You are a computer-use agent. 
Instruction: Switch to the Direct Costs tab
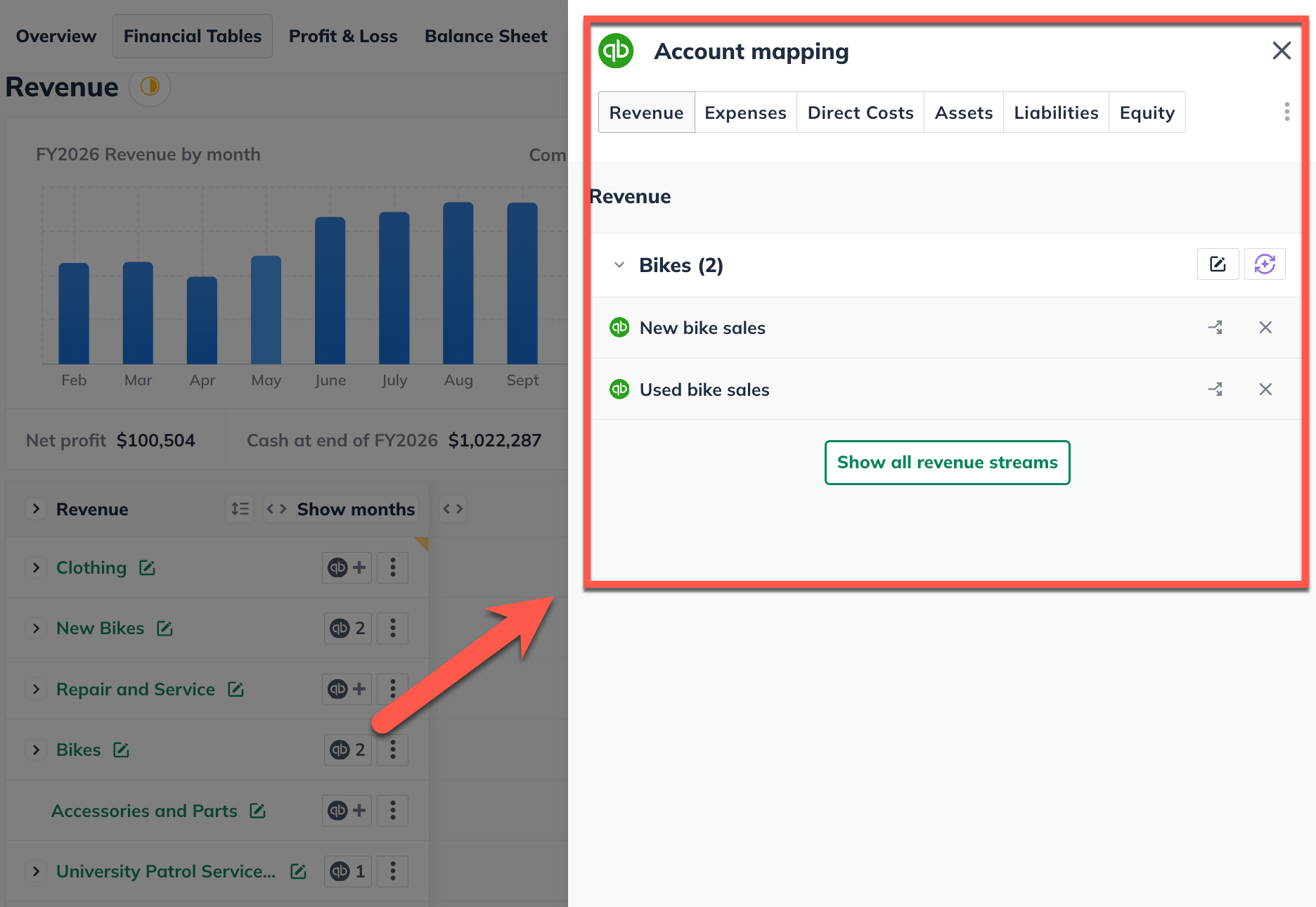tap(860, 112)
